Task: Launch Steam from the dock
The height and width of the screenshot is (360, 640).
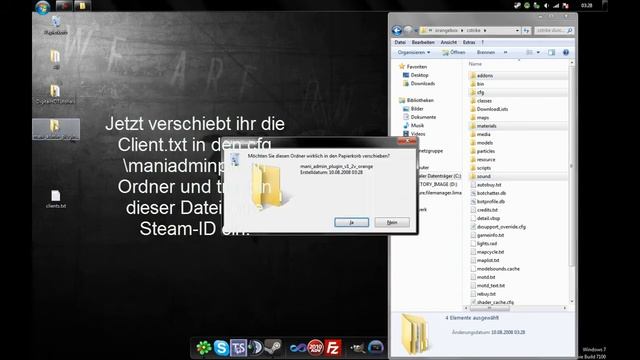Action: pos(273,348)
